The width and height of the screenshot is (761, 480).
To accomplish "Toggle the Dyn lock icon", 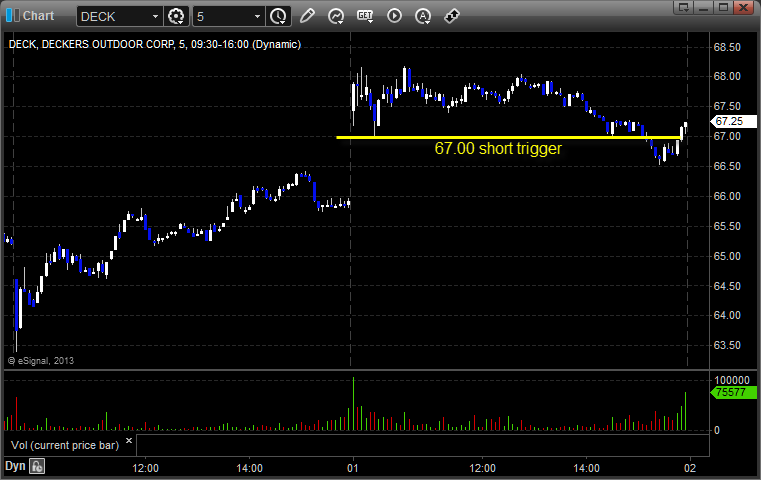I will 37,466.
